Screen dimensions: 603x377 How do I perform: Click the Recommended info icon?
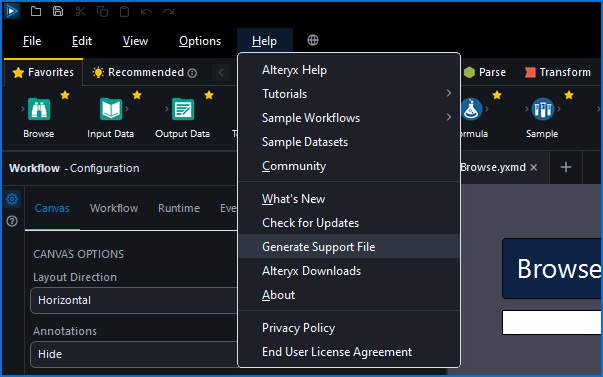coord(192,73)
